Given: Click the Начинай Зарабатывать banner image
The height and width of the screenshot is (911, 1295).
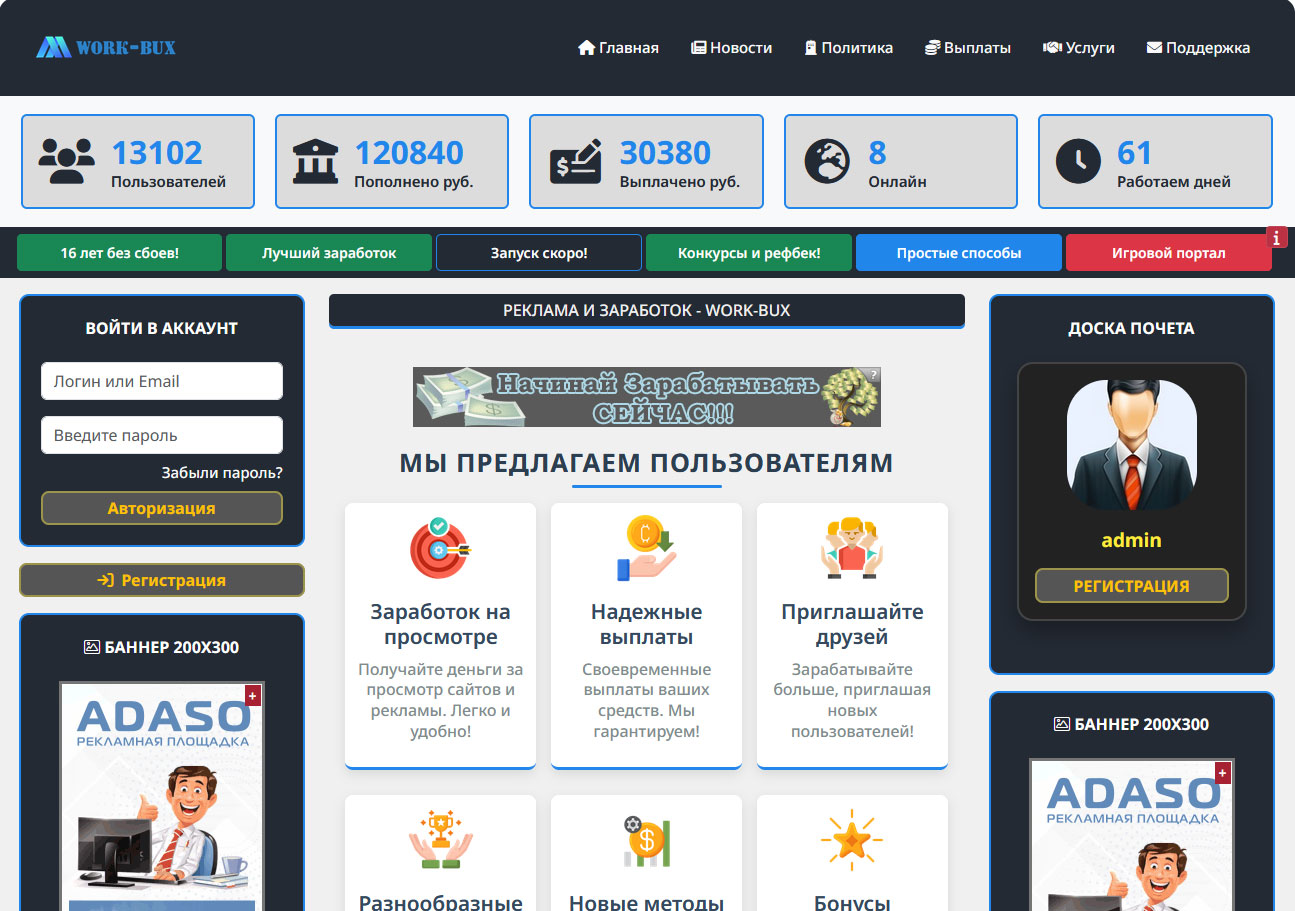Looking at the screenshot, I should click(x=646, y=397).
